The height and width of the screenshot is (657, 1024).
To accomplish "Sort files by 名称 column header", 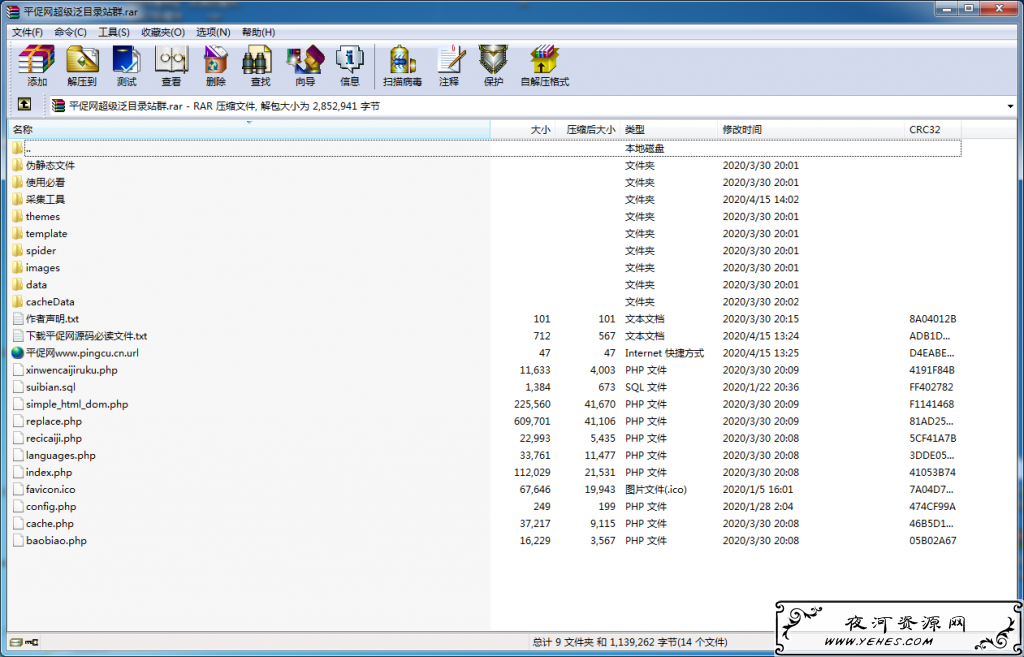I will tap(249, 129).
